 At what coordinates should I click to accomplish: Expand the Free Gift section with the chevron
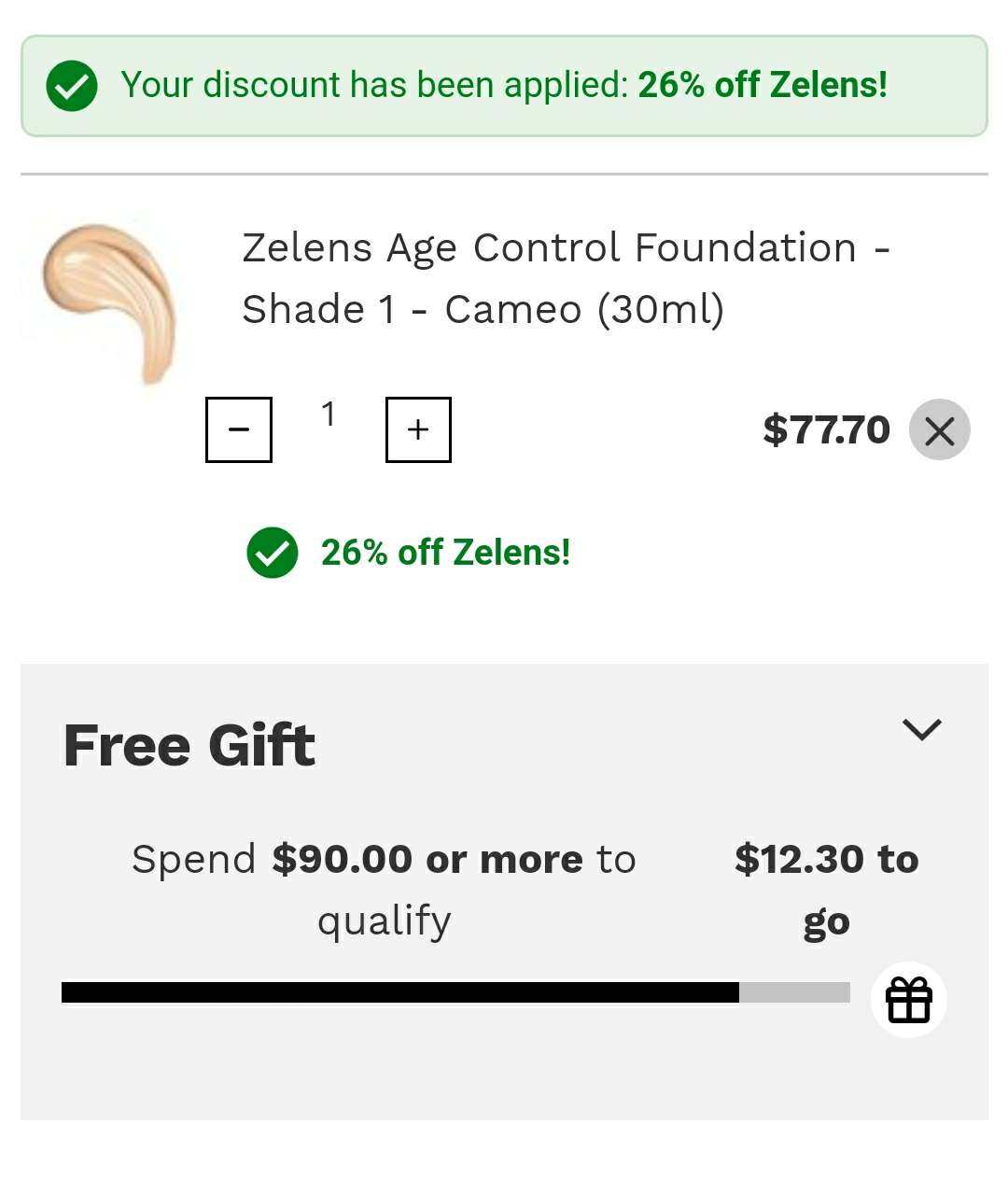coord(922,729)
